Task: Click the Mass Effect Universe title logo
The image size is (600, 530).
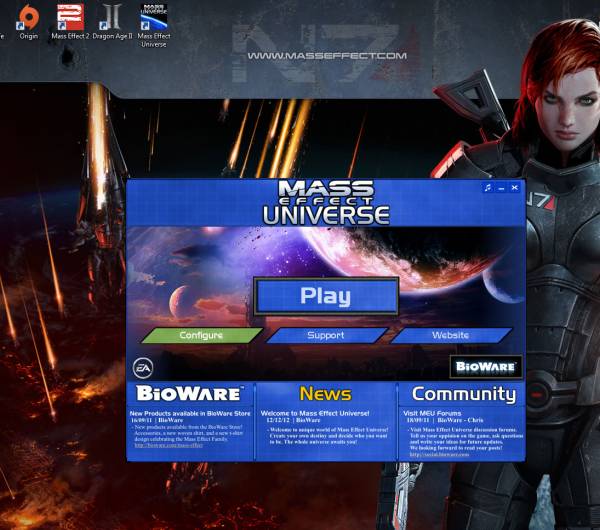Action: (326, 202)
